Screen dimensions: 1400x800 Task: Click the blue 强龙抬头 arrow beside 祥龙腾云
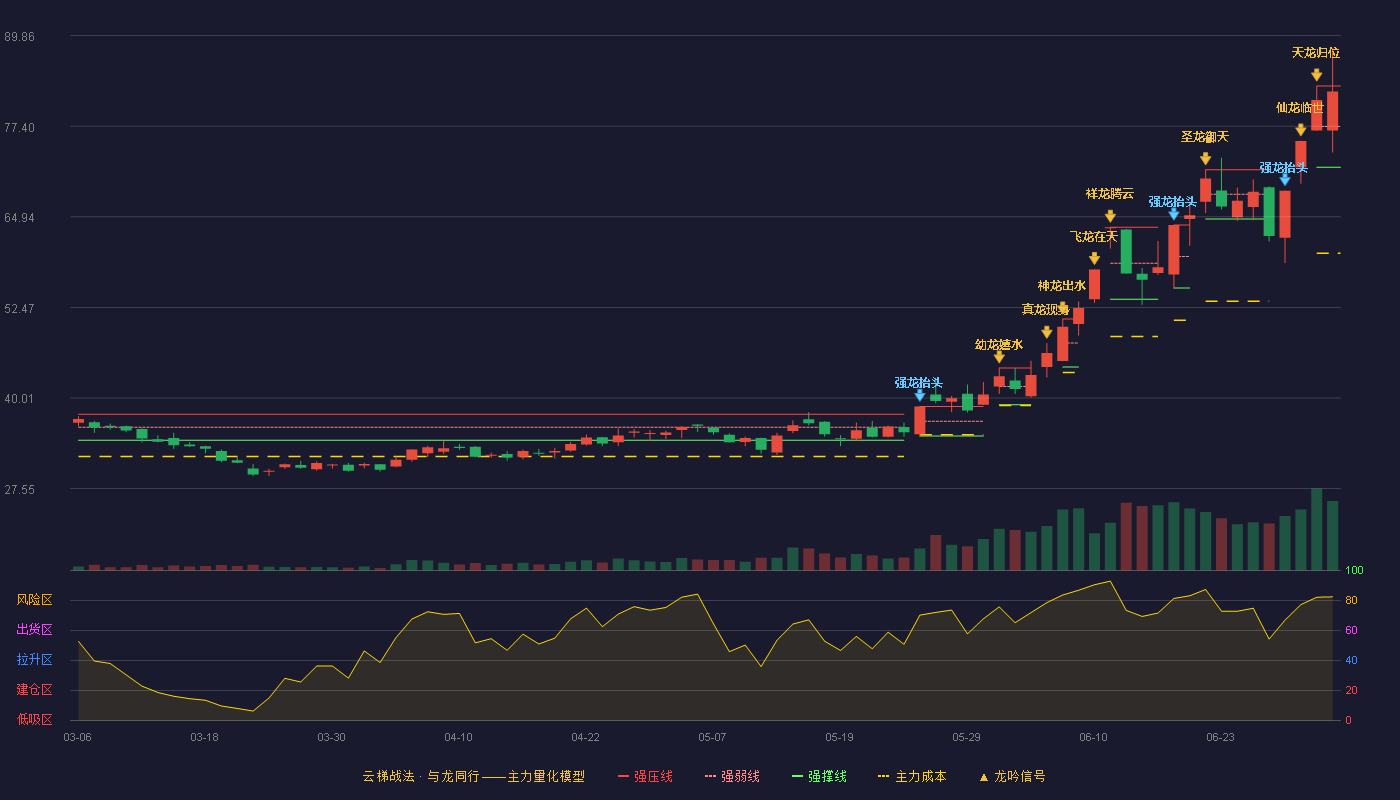tap(1173, 214)
